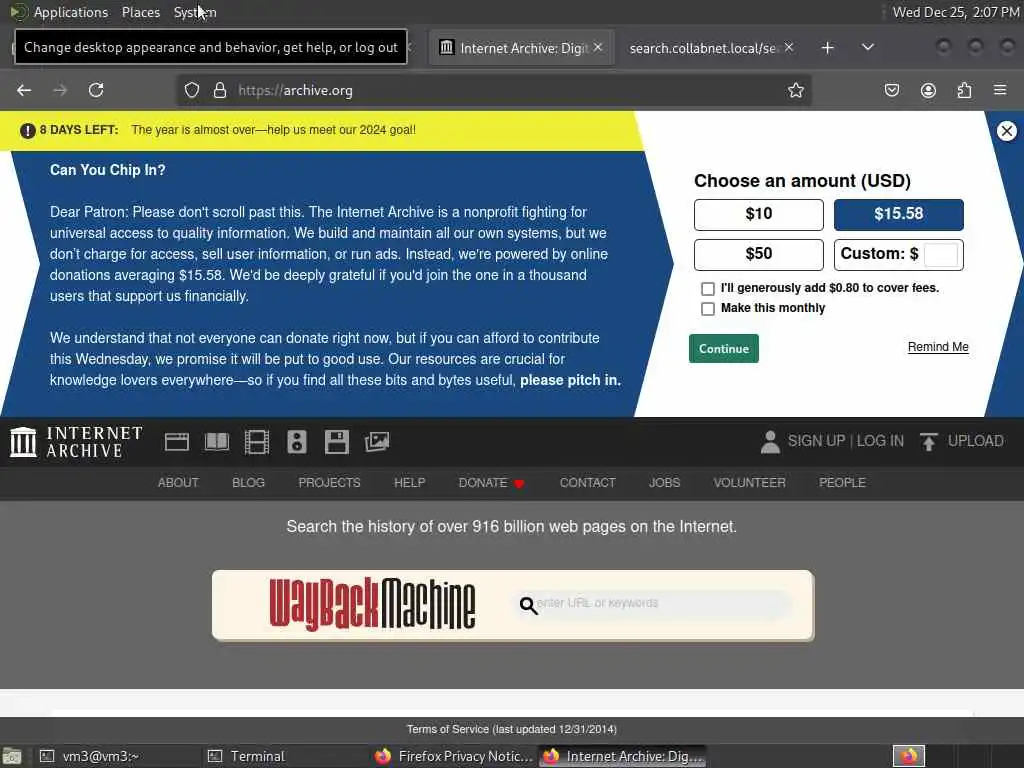Open the ABOUT nav link
This screenshot has width=1024, height=768.
(178, 483)
